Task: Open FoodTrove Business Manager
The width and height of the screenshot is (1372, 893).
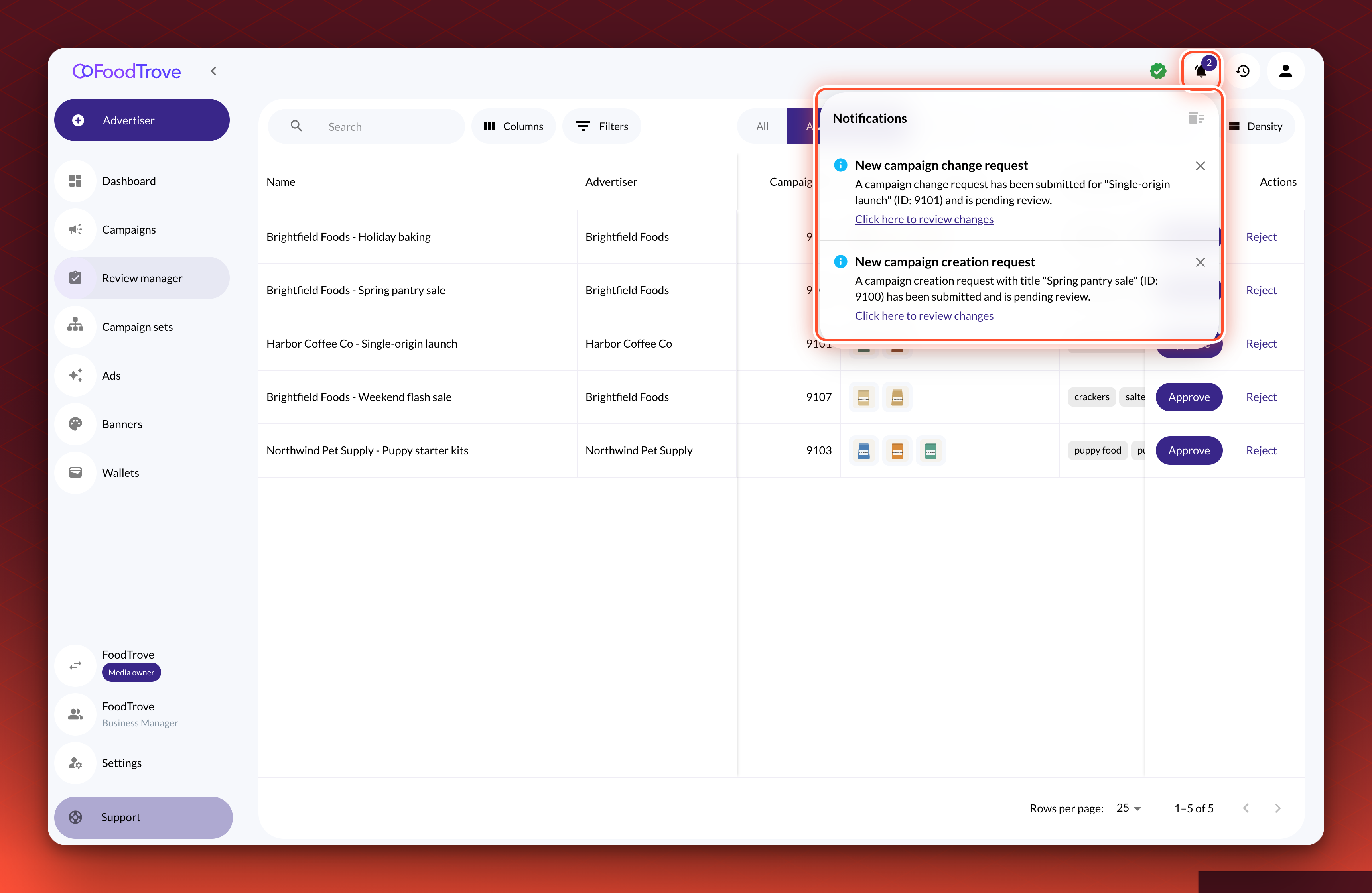Action: (142, 714)
